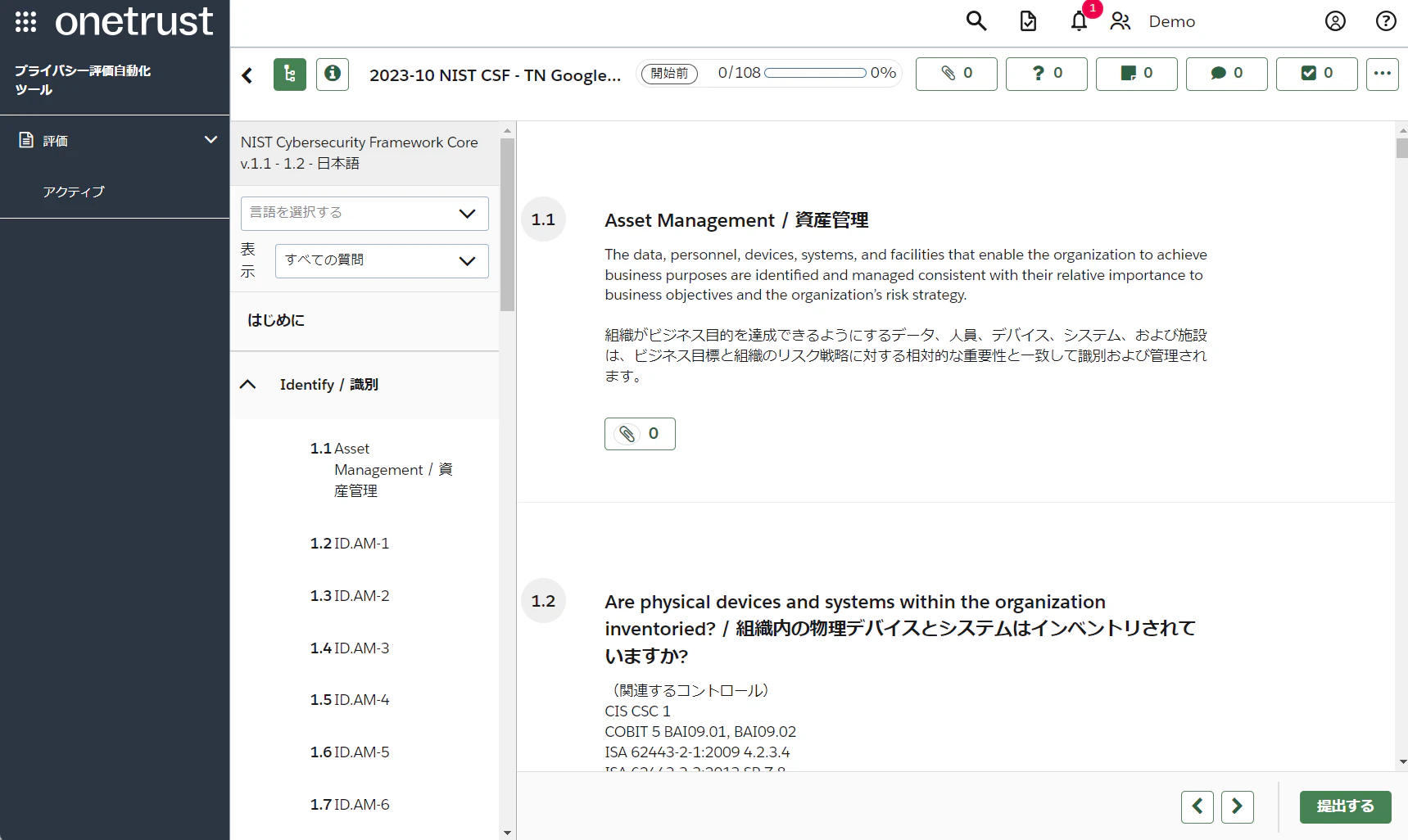Go to the previous section arrow
1408x840 pixels.
point(1197,806)
